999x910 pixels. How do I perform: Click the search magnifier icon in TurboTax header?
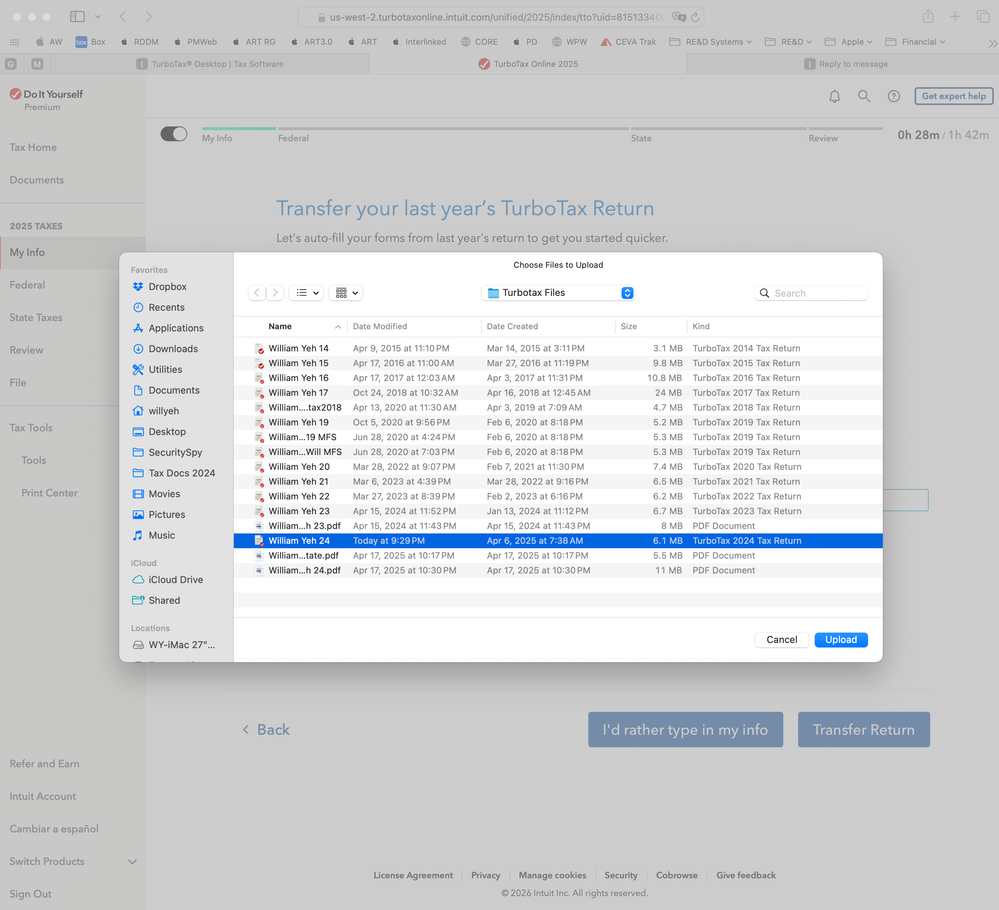[864, 96]
